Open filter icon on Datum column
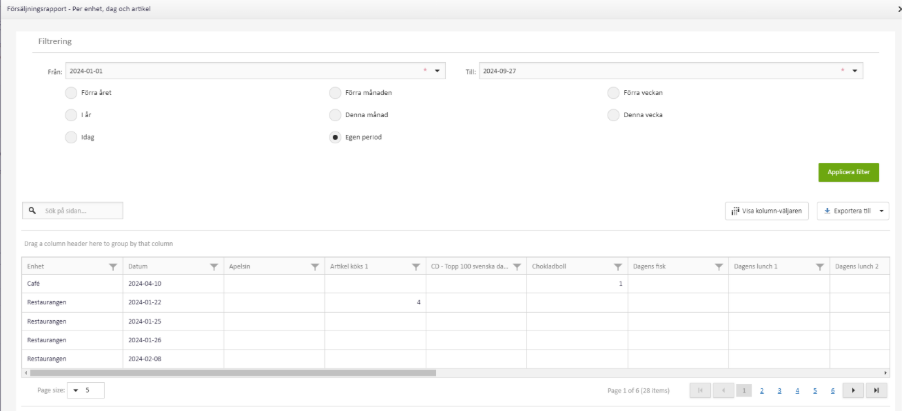Screen dimensions: 903x411 point(214,267)
